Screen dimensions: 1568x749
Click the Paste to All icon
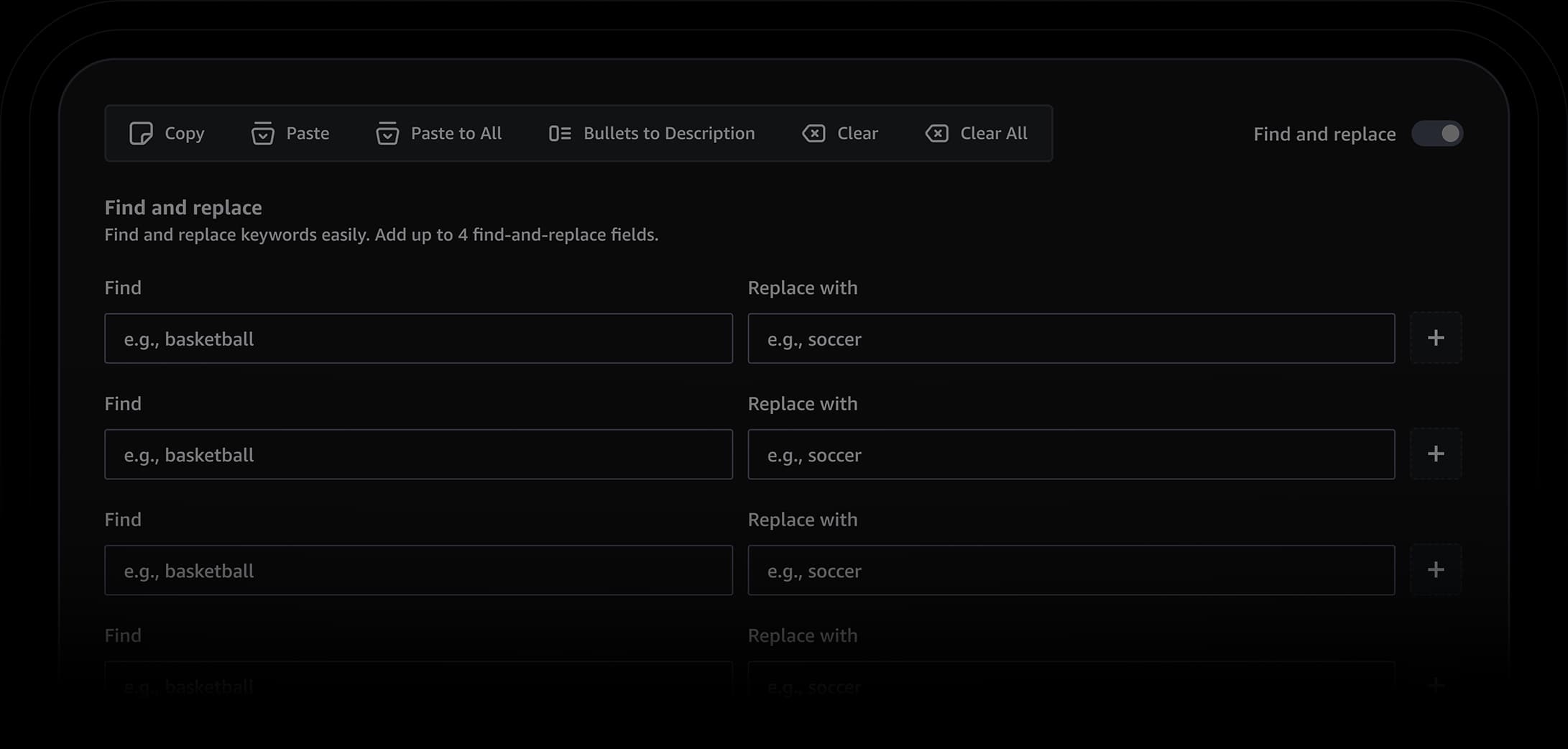[x=387, y=133]
